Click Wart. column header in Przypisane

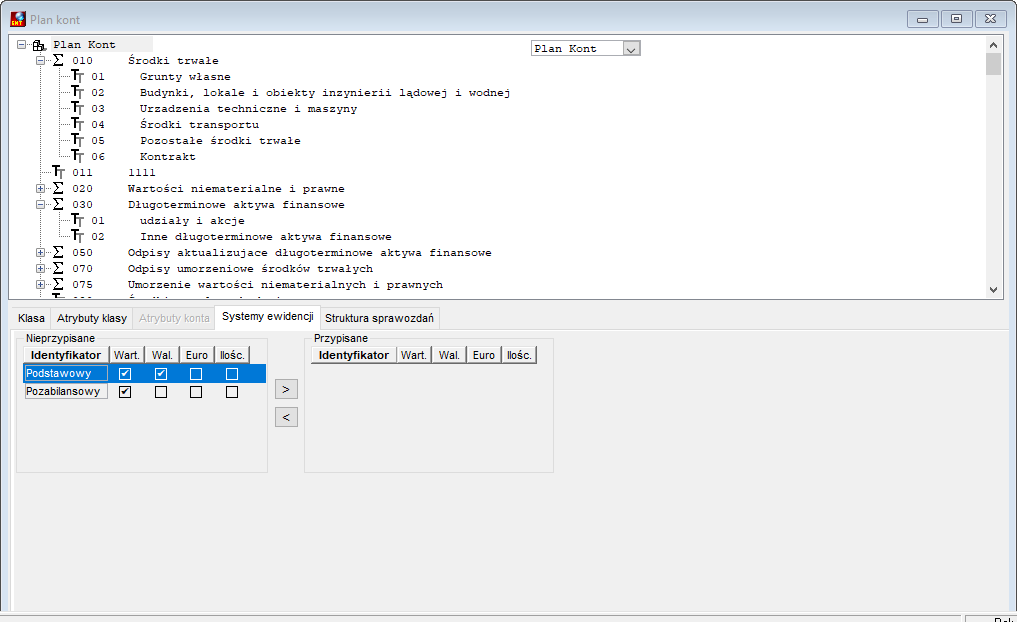pos(414,355)
